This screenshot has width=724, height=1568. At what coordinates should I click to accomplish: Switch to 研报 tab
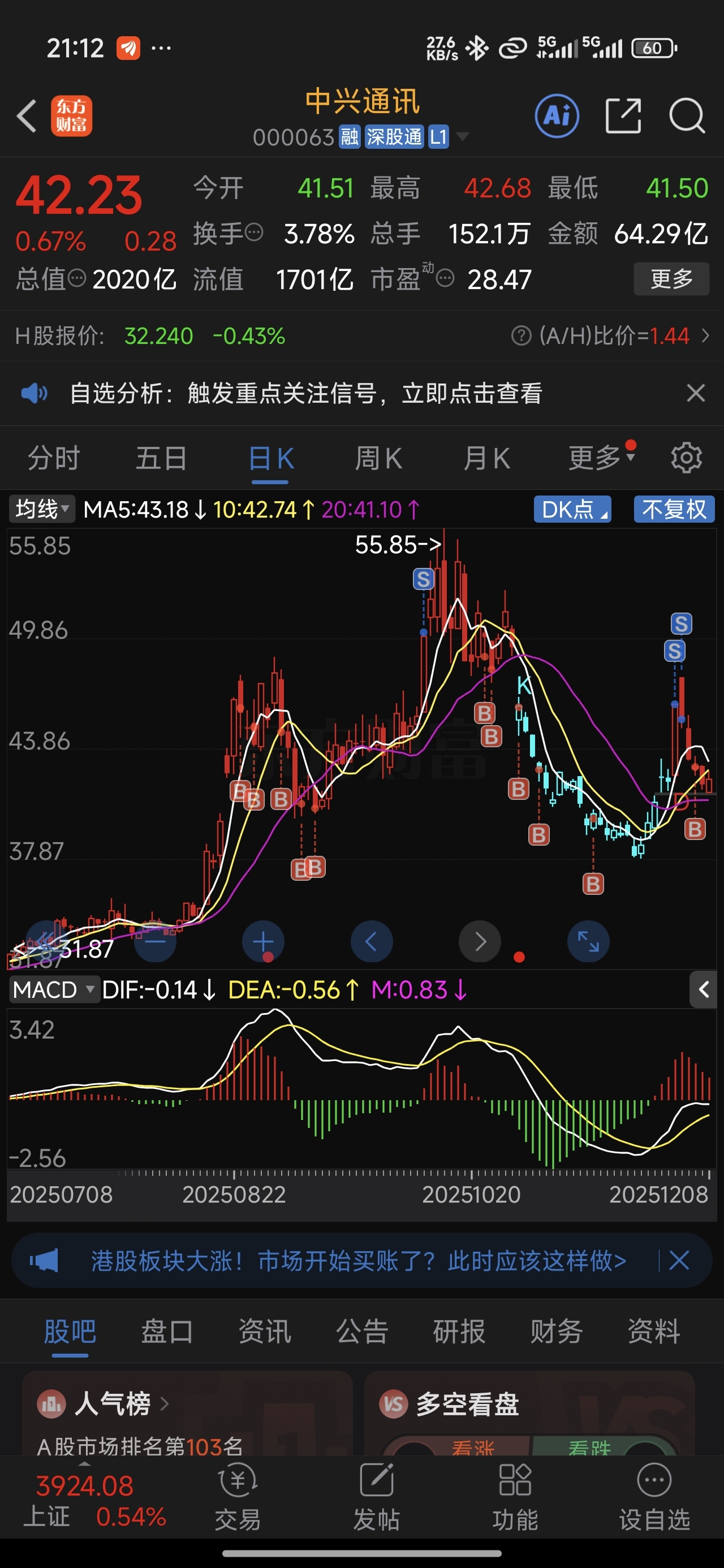[x=459, y=1331]
